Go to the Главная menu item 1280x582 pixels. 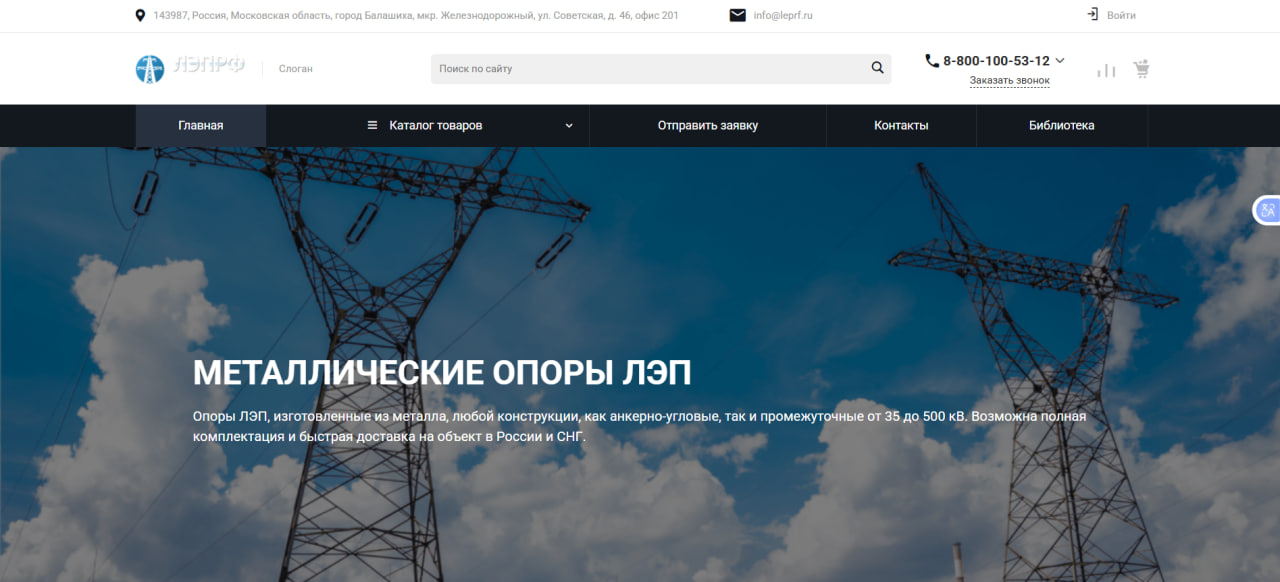coord(201,126)
